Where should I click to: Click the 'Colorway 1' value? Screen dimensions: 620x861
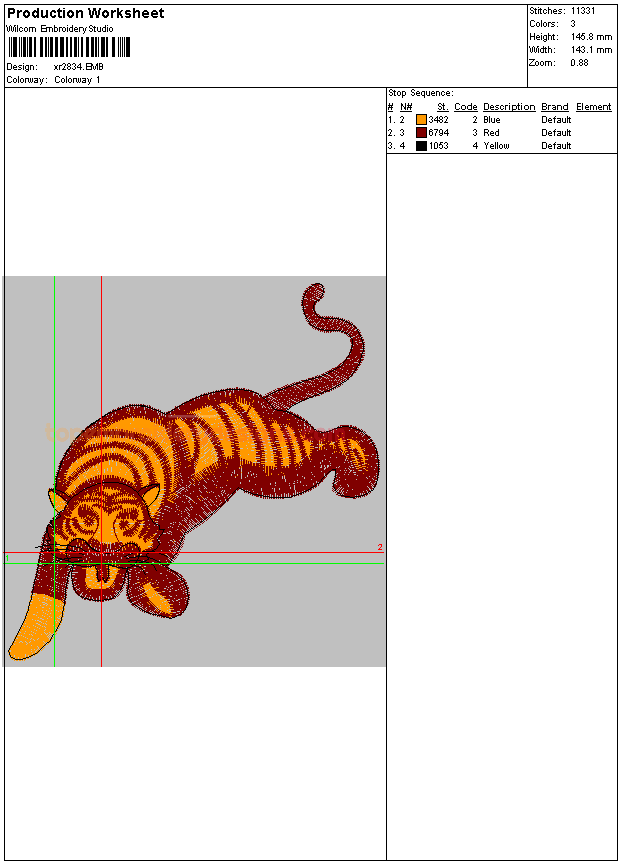77,80
